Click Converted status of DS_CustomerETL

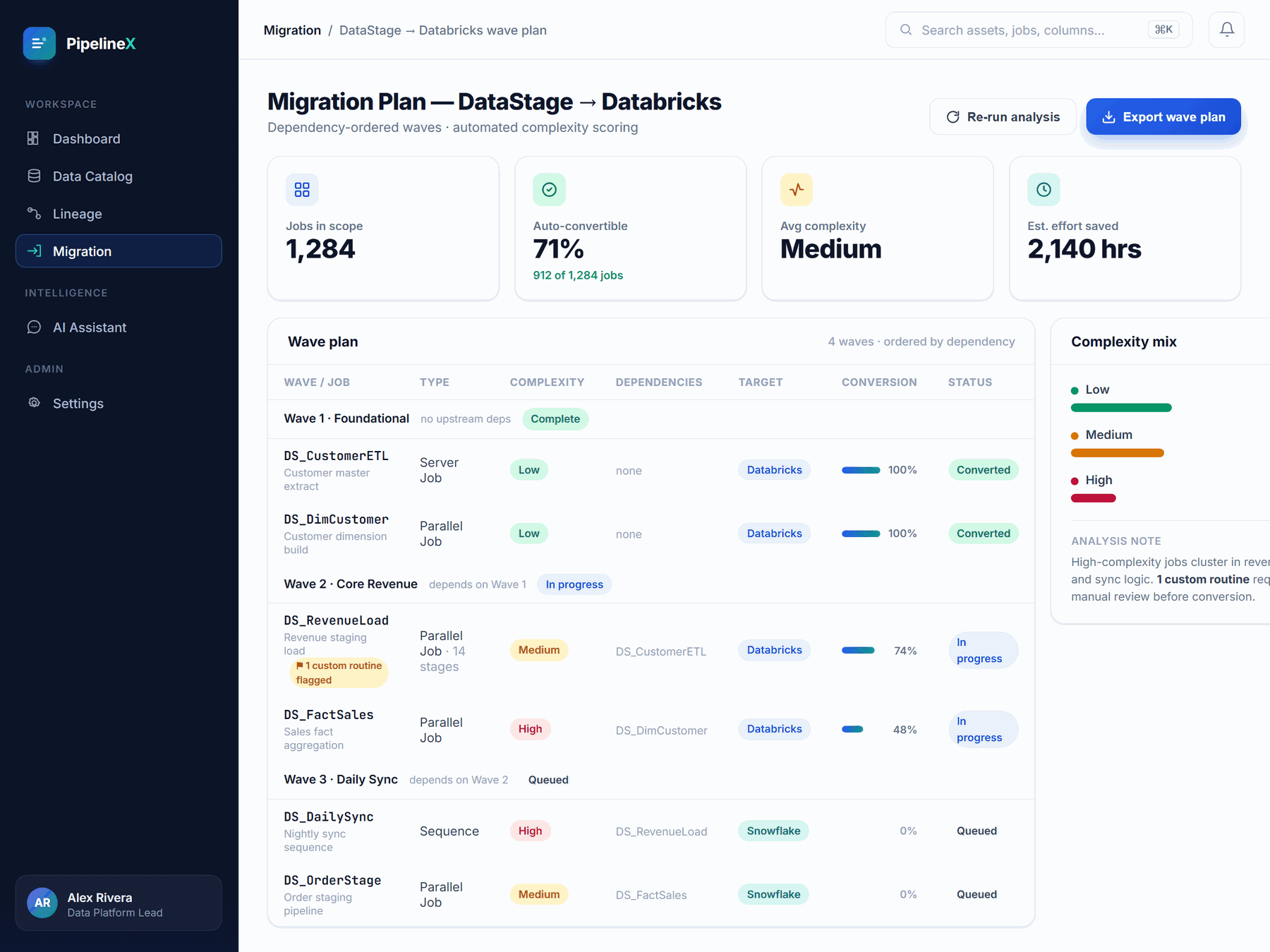click(x=983, y=470)
